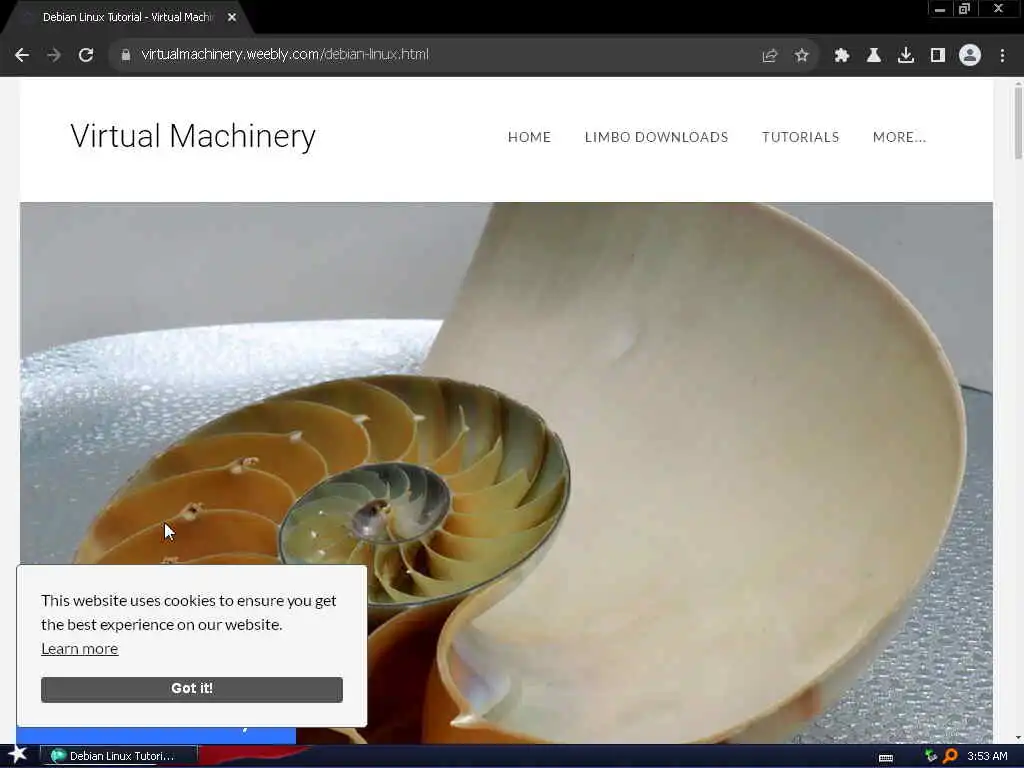Switch to Debian Linux Tutori... taskbar window

(x=119, y=756)
